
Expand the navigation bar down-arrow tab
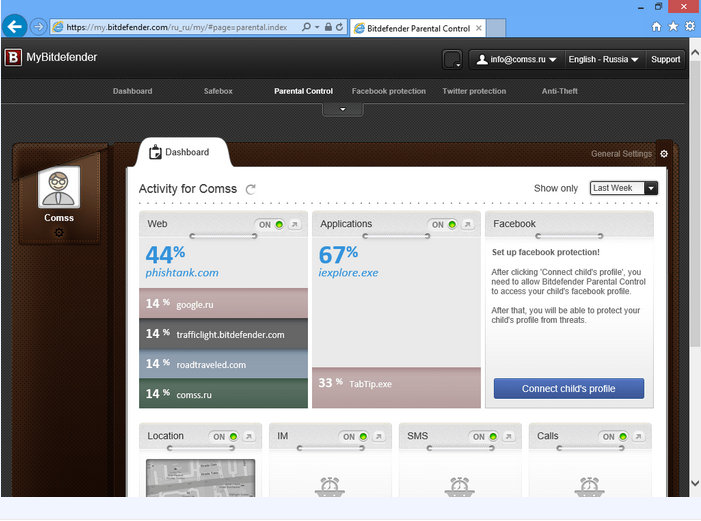pos(343,109)
